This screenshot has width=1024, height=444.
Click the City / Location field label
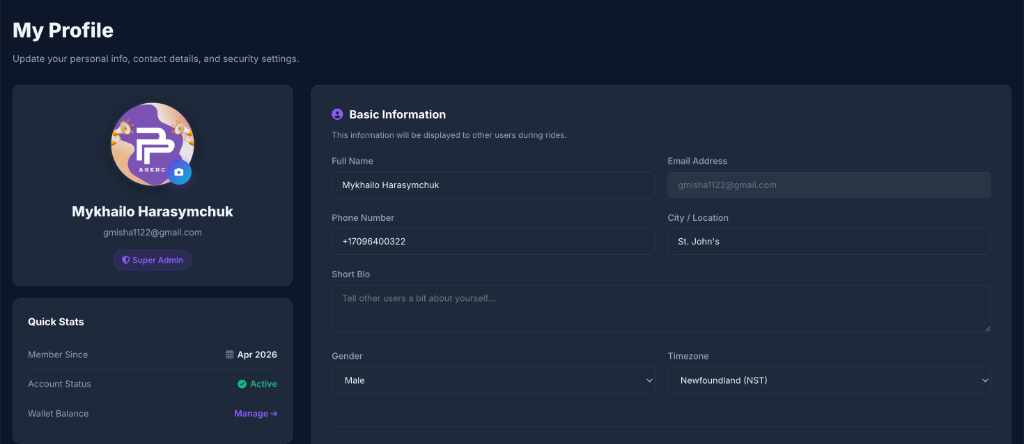(697, 217)
